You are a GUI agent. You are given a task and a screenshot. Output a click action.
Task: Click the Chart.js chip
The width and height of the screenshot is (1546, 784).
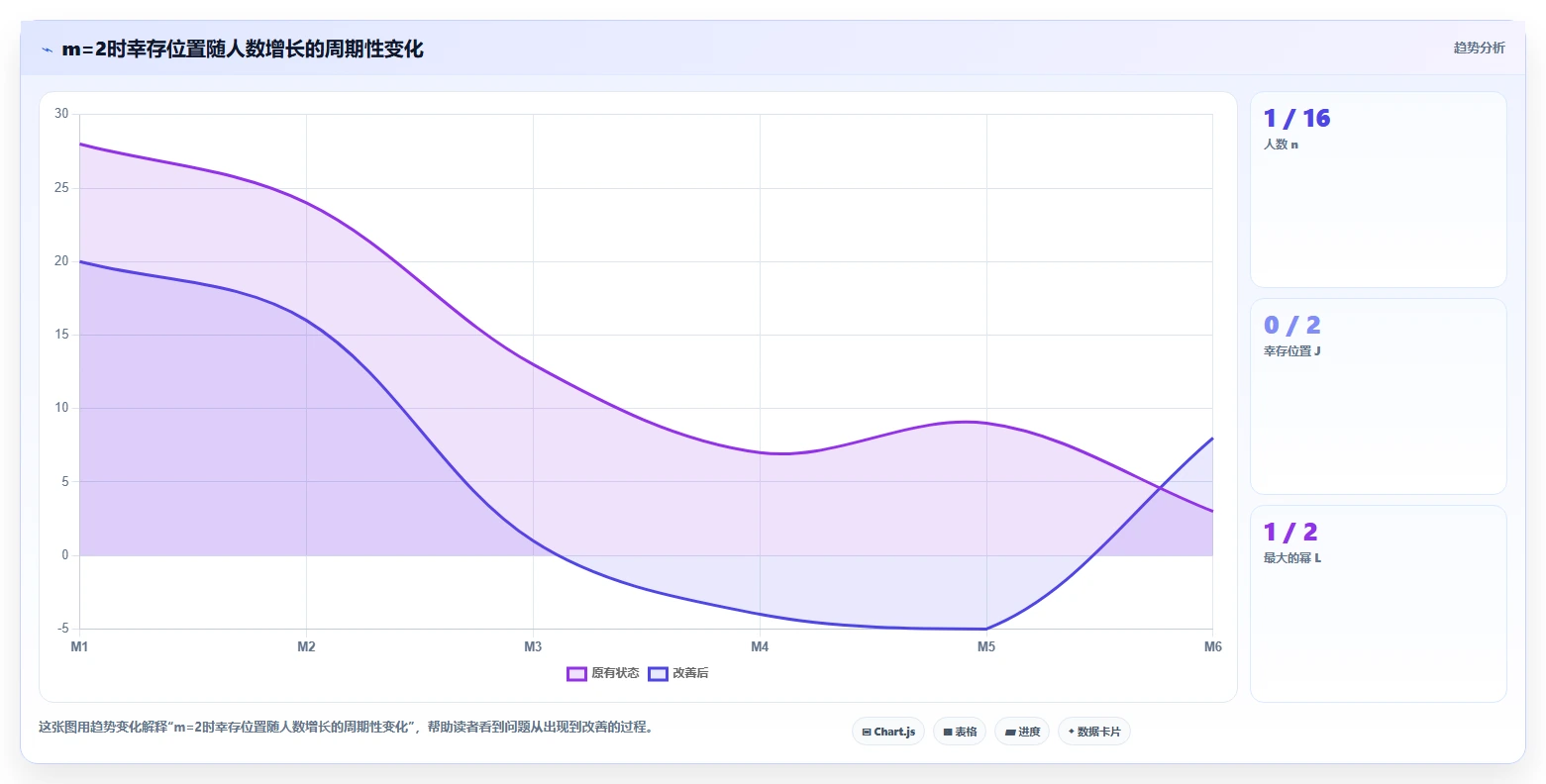point(888,732)
